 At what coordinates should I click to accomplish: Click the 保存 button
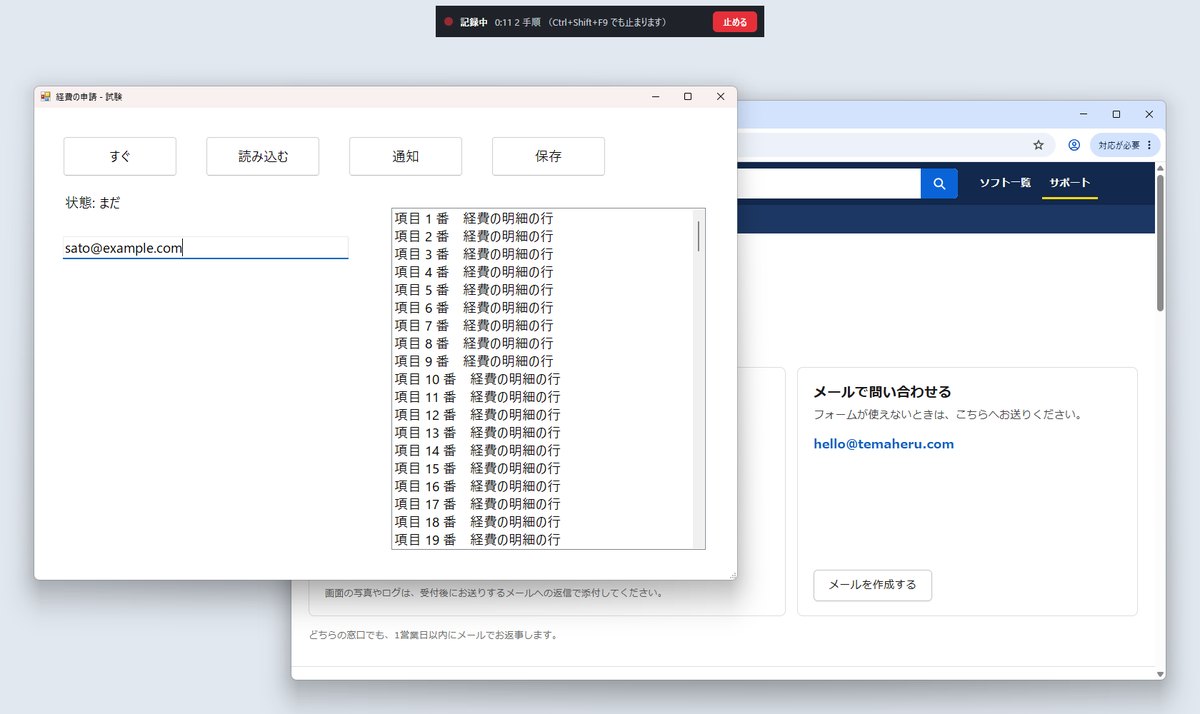548,156
